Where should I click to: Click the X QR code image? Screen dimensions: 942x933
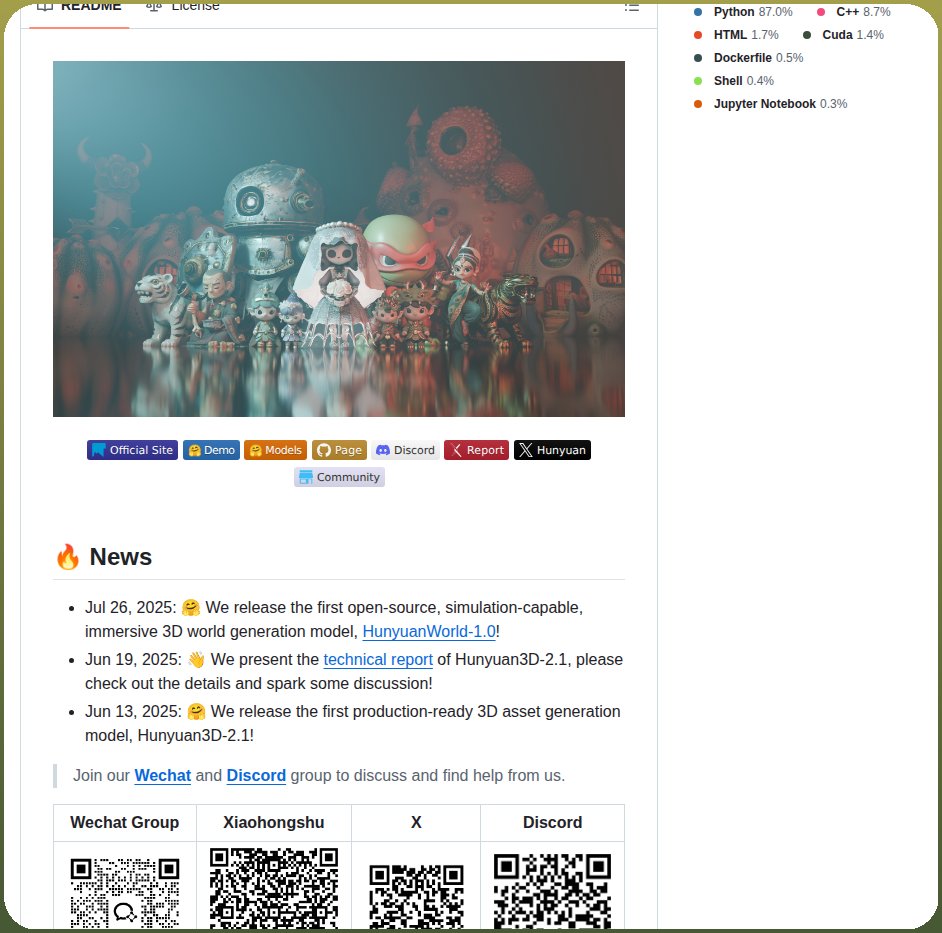point(416,896)
